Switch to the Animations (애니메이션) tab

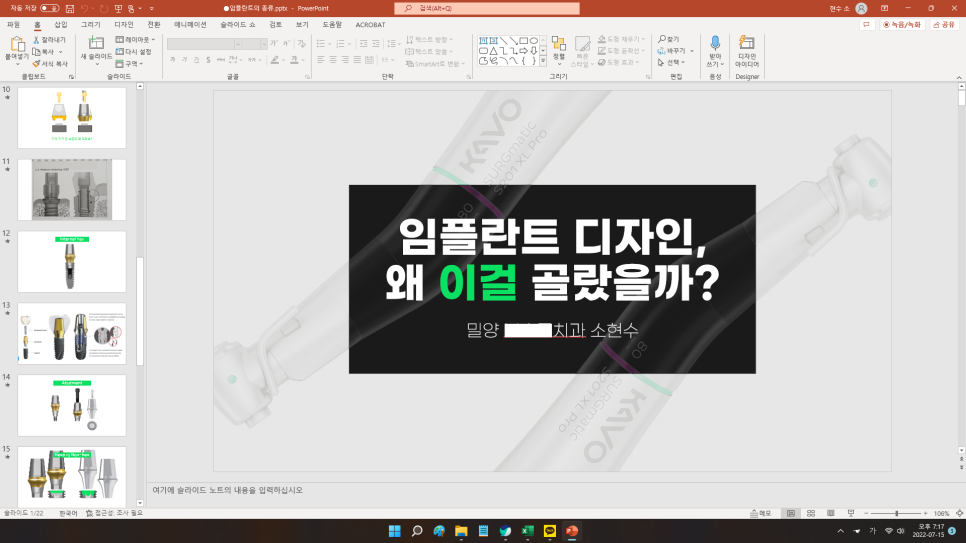point(191,24)
